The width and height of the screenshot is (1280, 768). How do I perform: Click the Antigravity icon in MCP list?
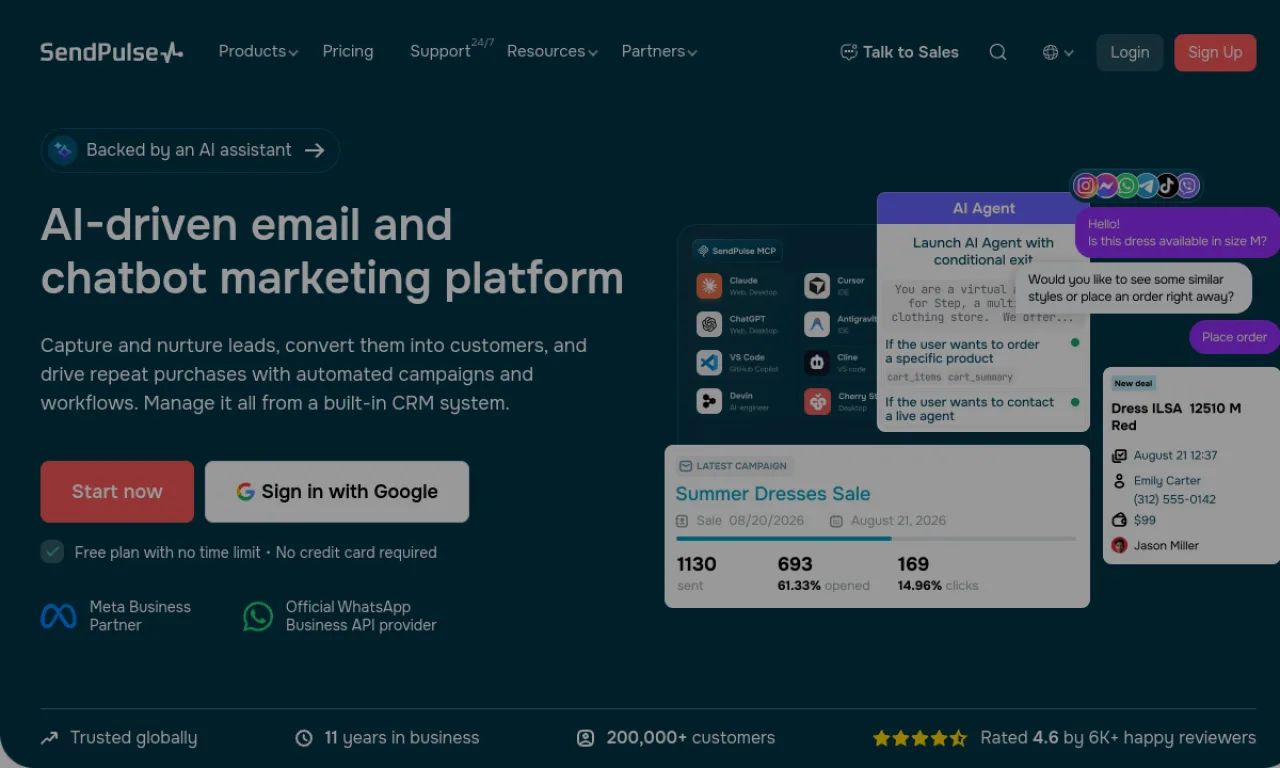817,324
